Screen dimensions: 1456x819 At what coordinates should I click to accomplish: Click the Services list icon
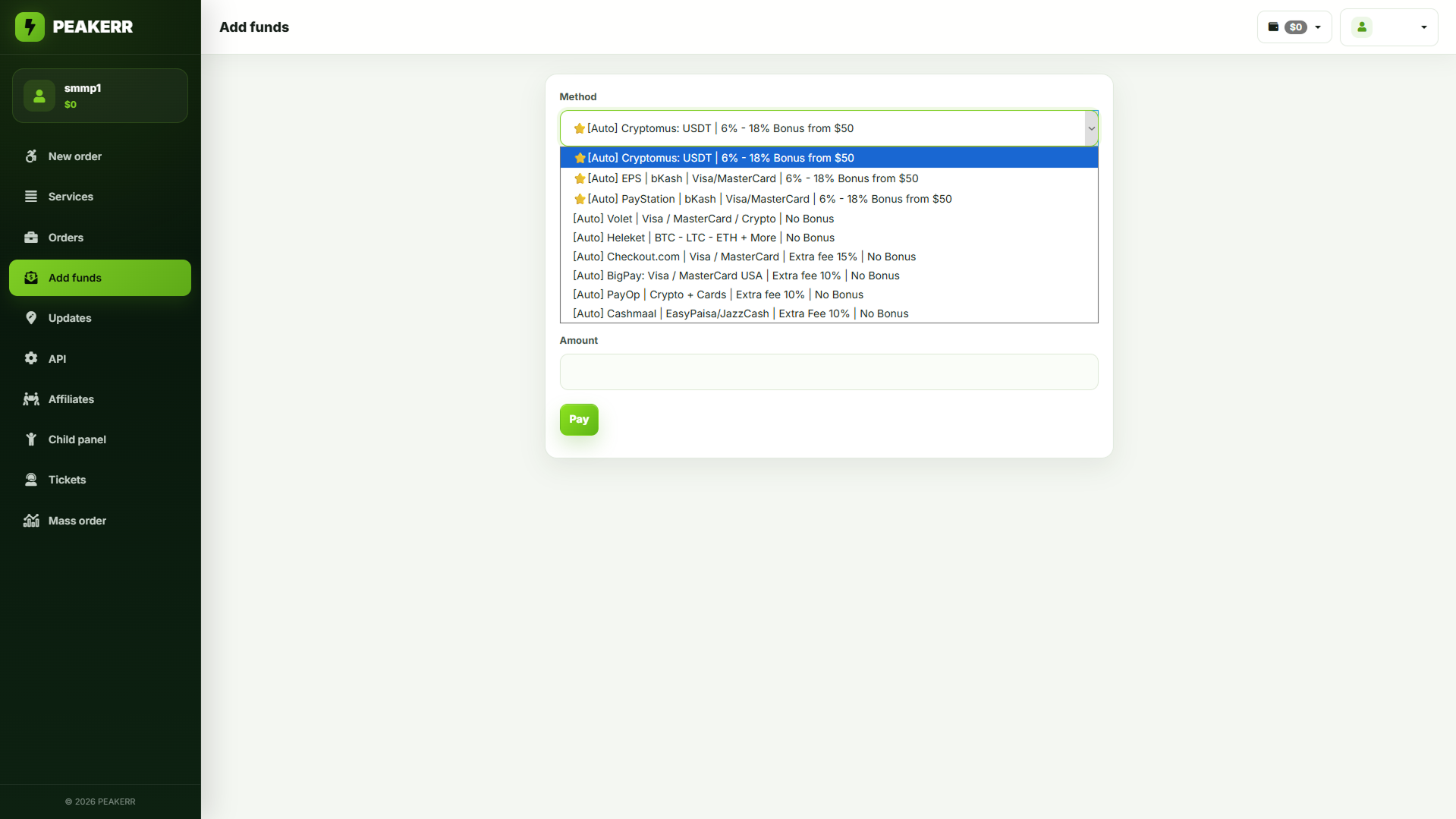[31, 197]
